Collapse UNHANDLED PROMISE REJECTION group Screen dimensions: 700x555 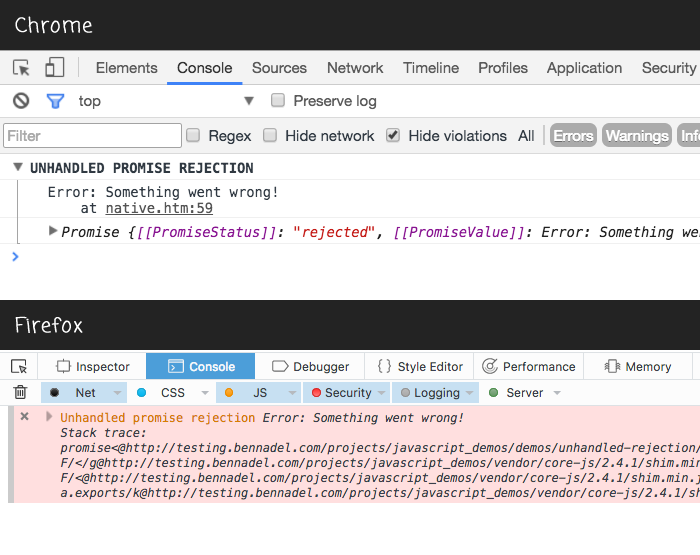(x=18, y=167)
